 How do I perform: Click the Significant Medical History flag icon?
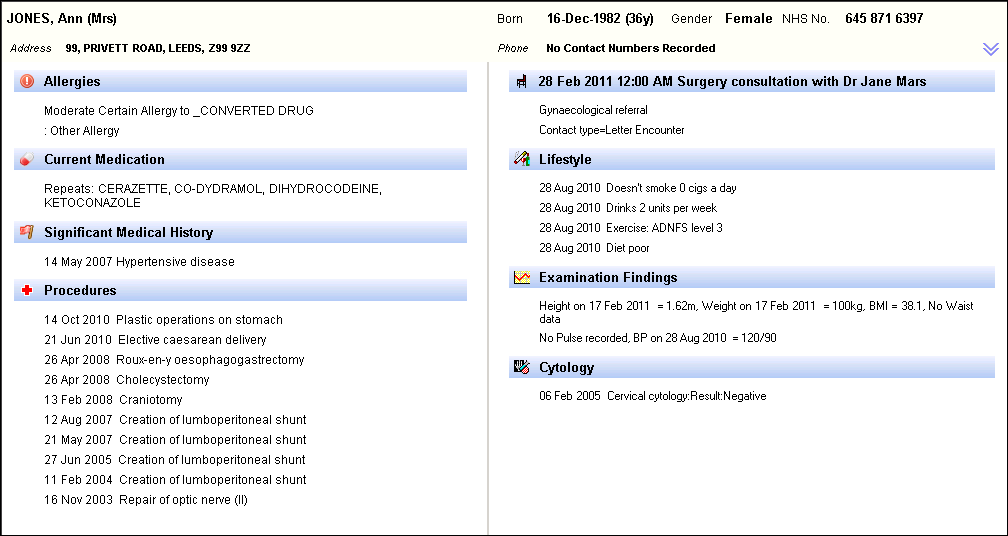(x=27, y=233)
